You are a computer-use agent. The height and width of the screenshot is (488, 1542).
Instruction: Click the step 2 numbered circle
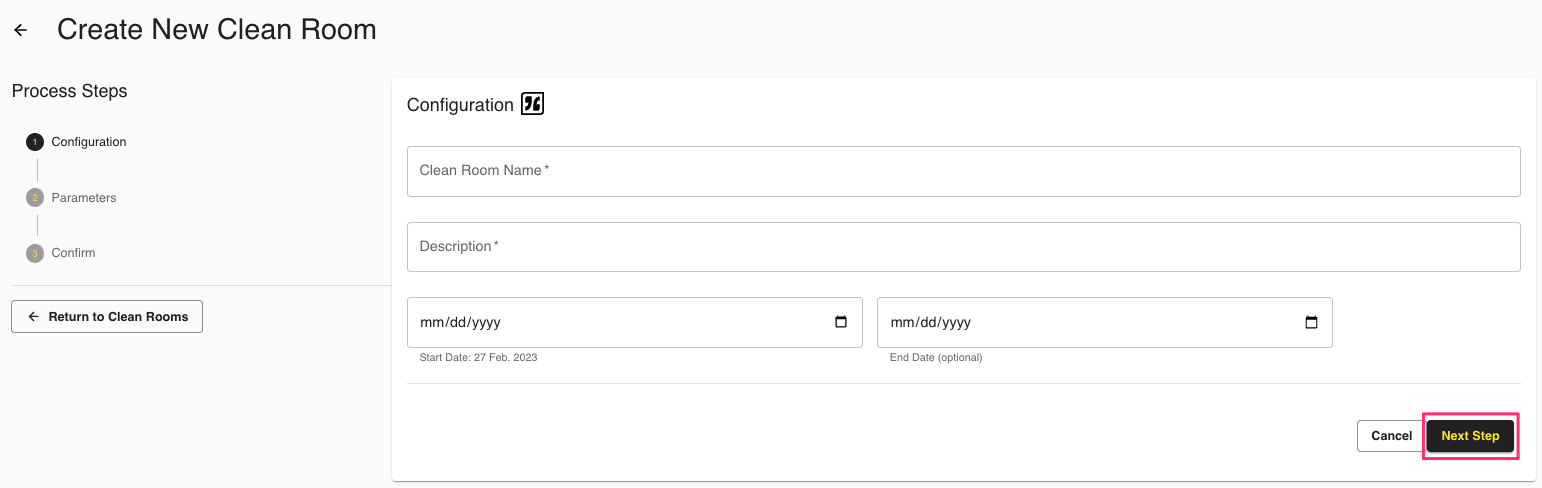35,198
